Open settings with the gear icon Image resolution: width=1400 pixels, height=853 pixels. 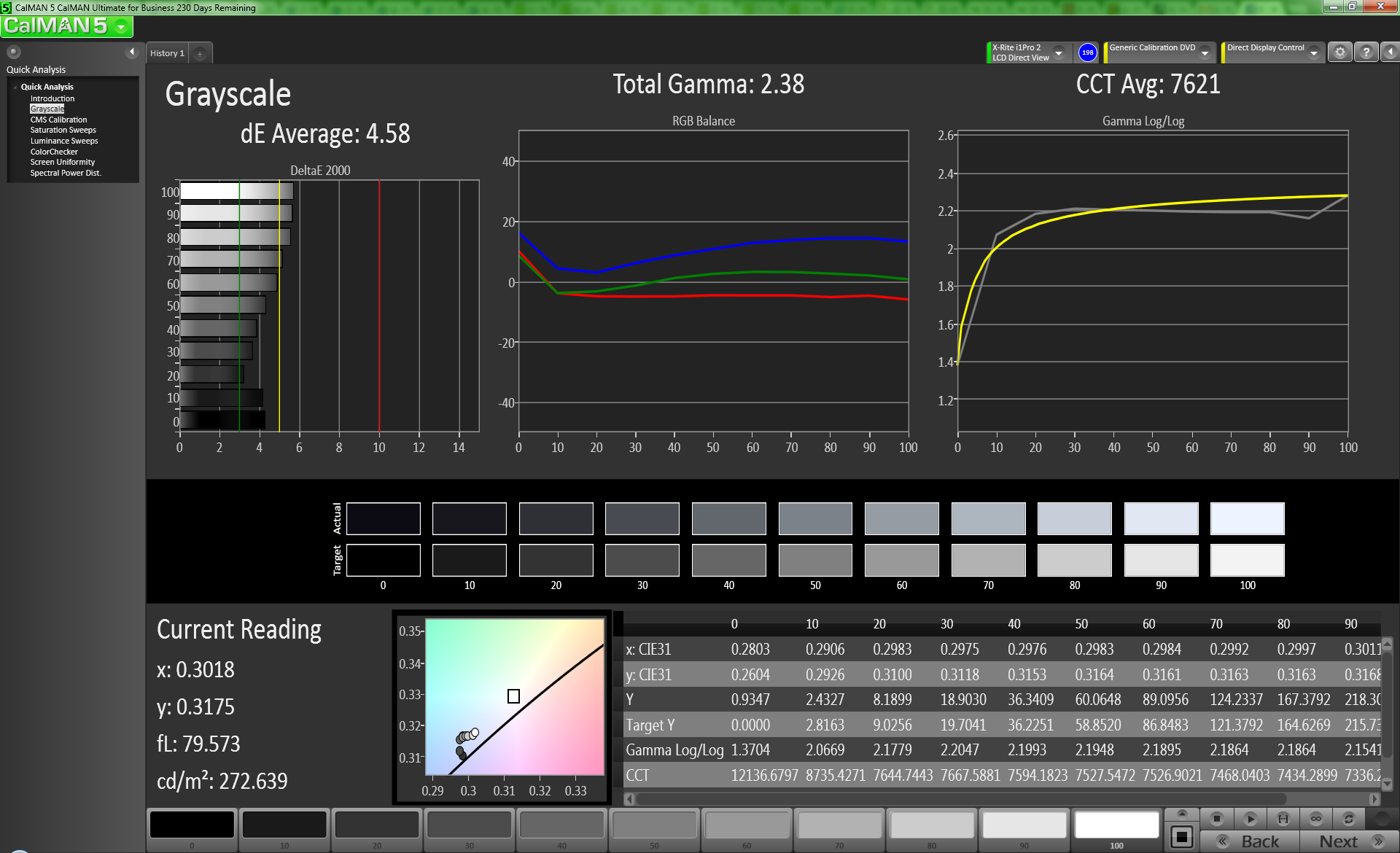[x=1339, y=52]
